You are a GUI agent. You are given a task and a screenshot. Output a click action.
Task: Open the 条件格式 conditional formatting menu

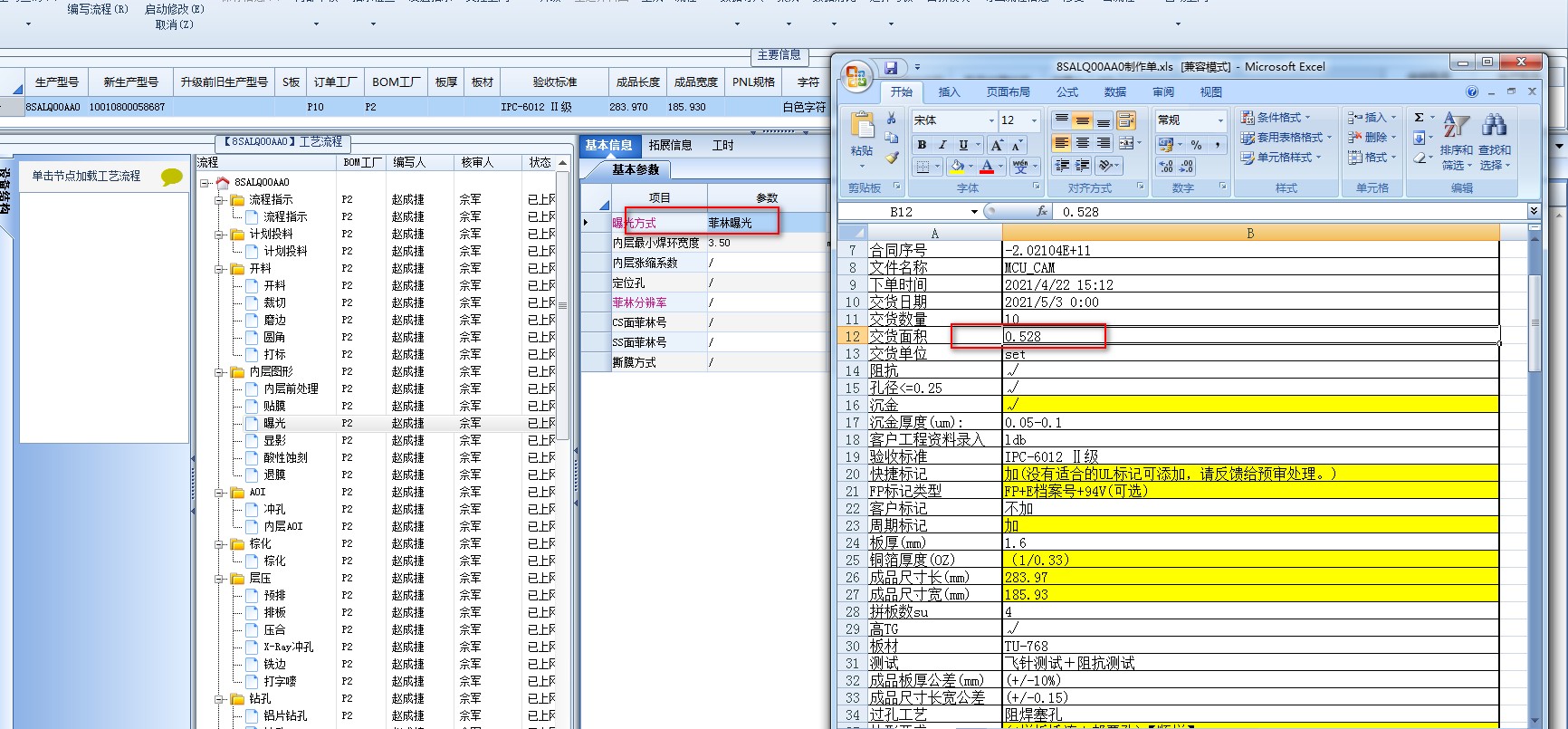[1275, 118]
